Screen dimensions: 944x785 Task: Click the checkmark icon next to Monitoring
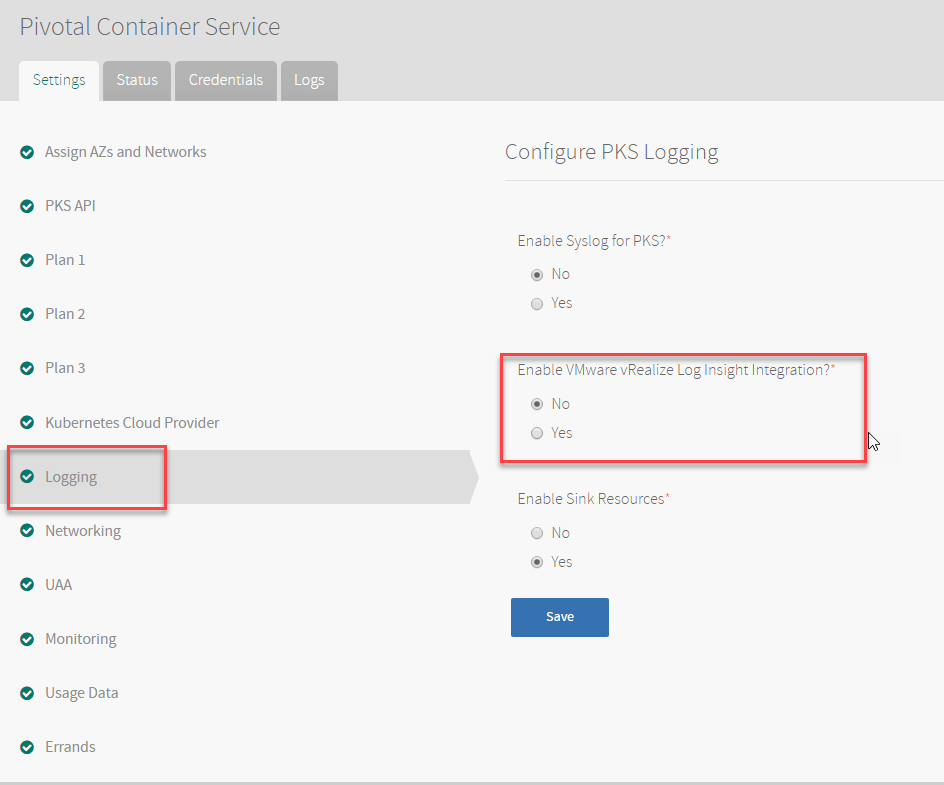(x=27, y=639)
